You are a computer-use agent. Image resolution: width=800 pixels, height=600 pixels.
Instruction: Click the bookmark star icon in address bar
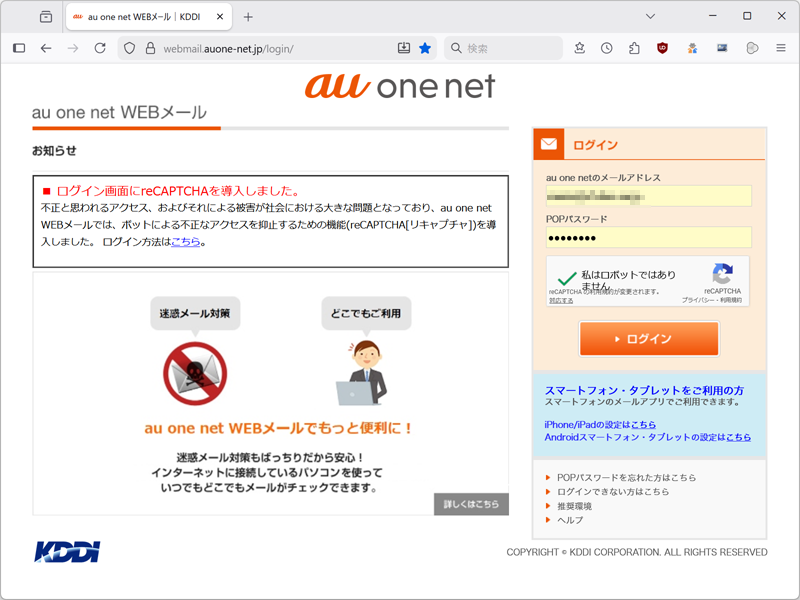(425, 48)
